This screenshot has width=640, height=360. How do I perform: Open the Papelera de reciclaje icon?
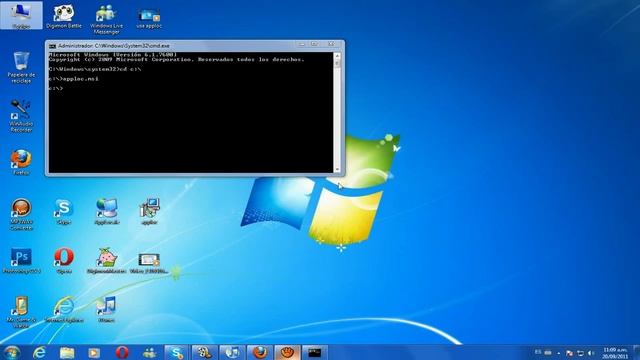(x=21, y=67)
